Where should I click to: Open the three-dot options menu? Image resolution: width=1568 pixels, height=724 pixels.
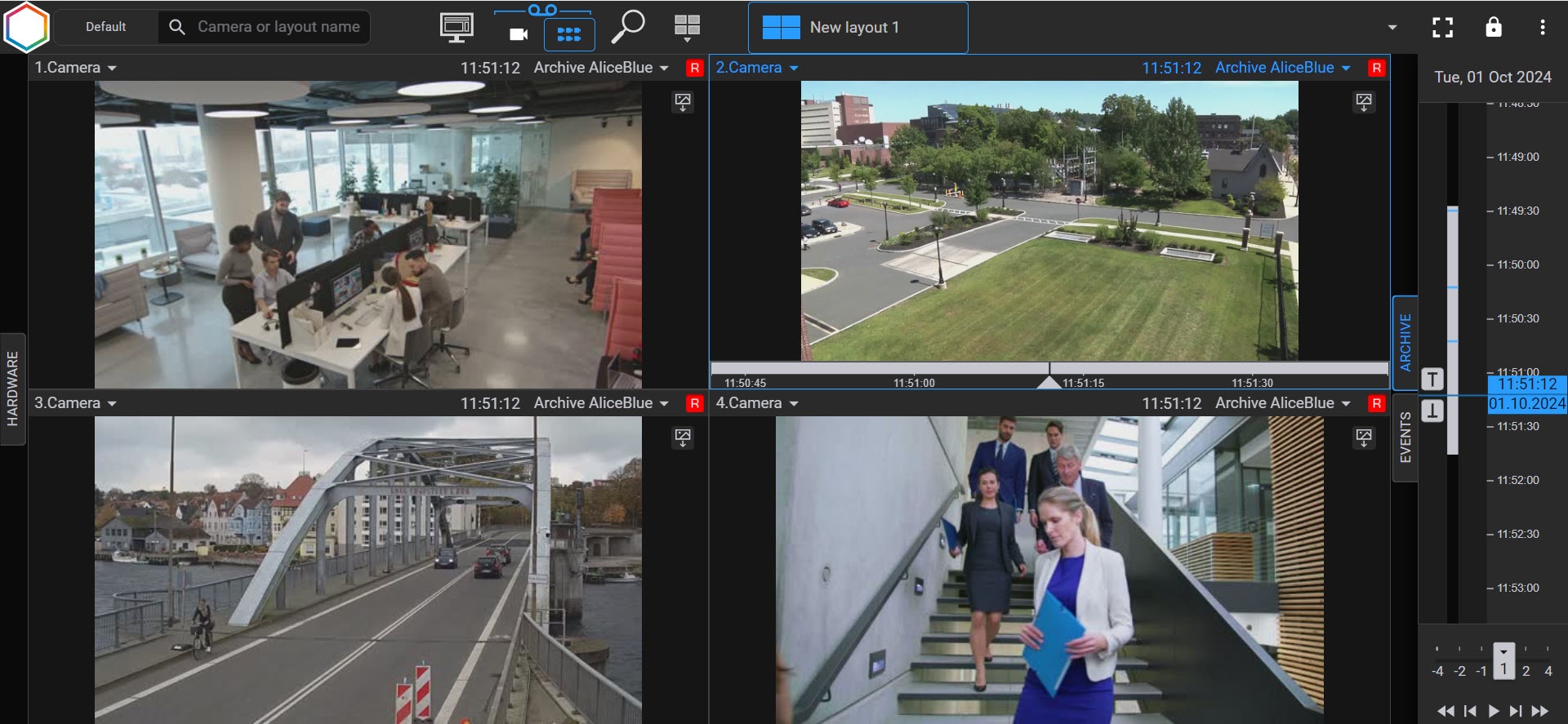click(1542, 28)
